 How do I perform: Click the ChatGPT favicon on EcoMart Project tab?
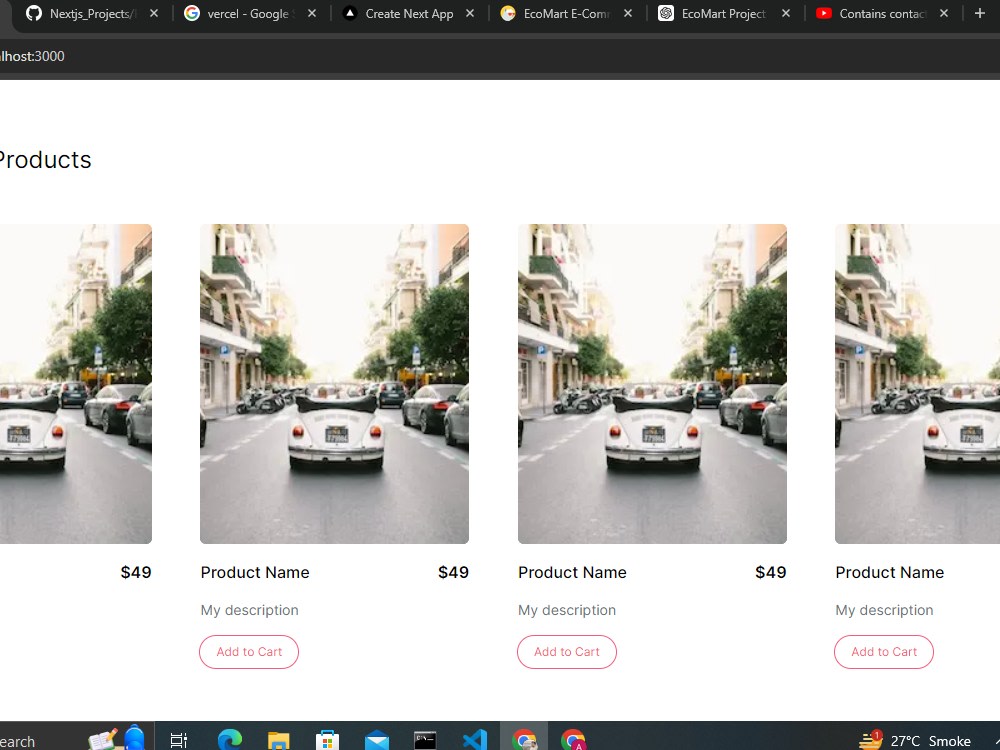pyautogui.click(x=666, y=13)
